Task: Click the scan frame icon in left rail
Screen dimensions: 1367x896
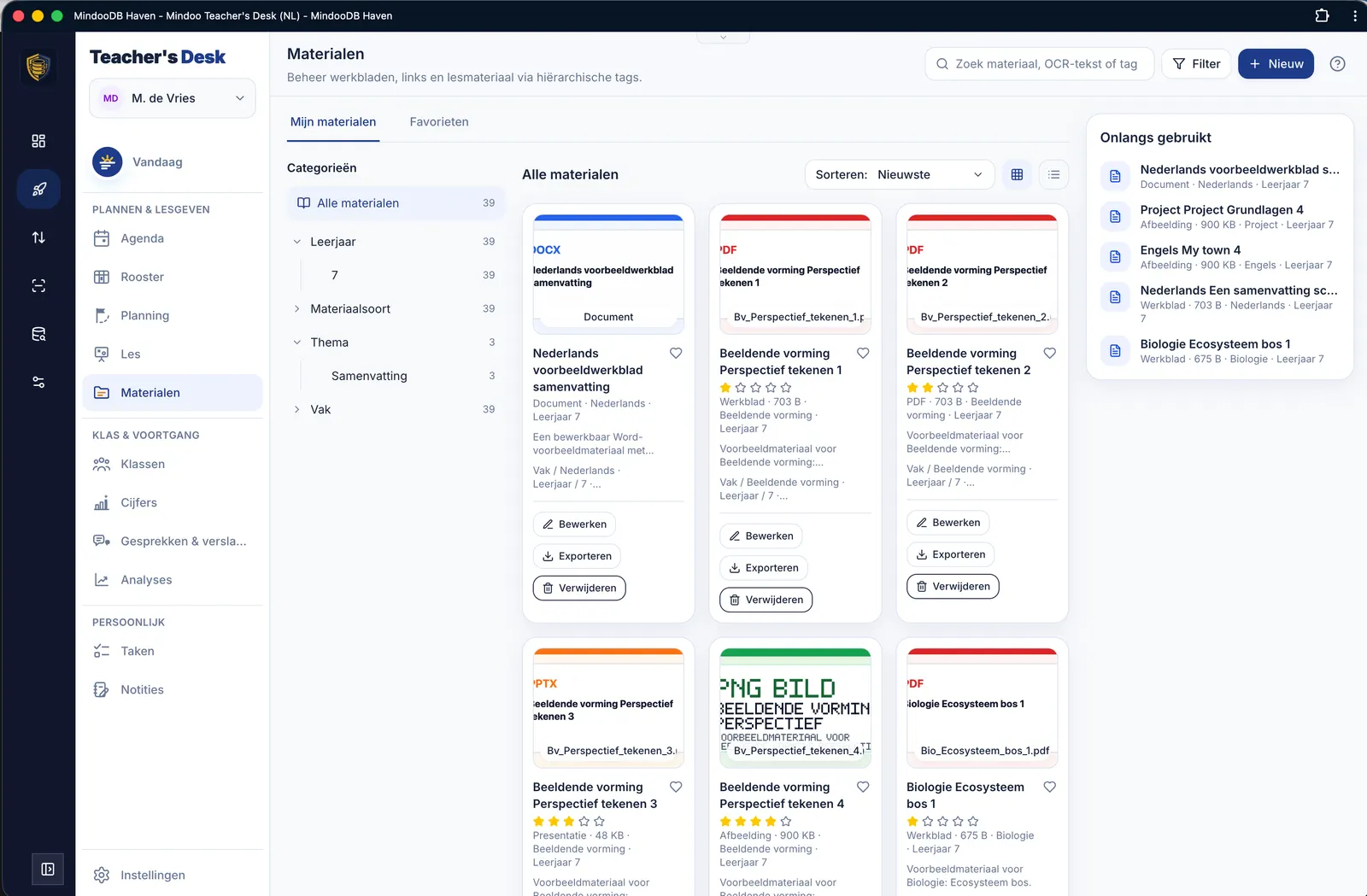Action: pyautogui.click(x=38, y=286)
